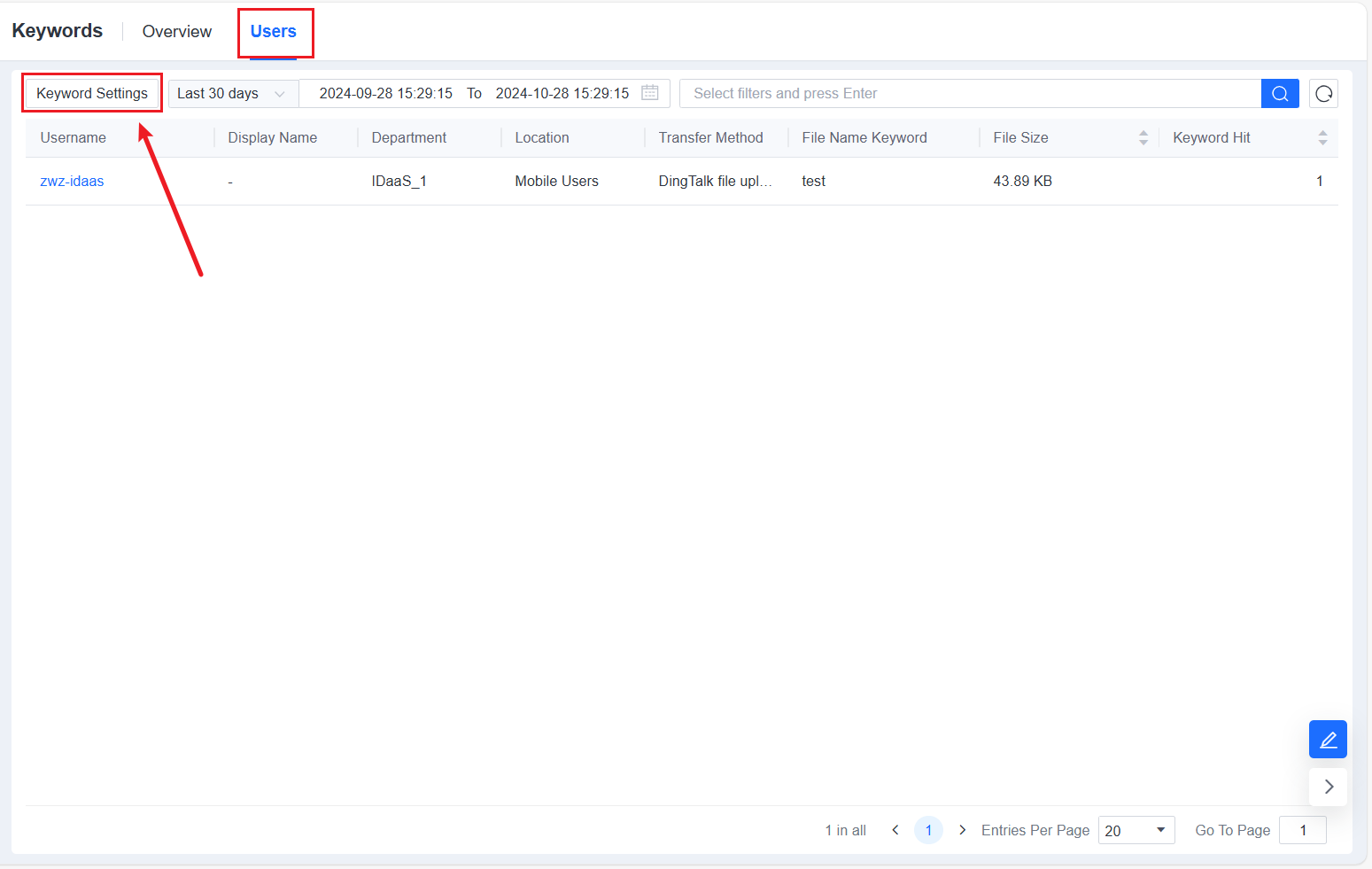Screen dimensions: 1372x869
Task: Click the Display Name column header
Action: coord(273,138)
